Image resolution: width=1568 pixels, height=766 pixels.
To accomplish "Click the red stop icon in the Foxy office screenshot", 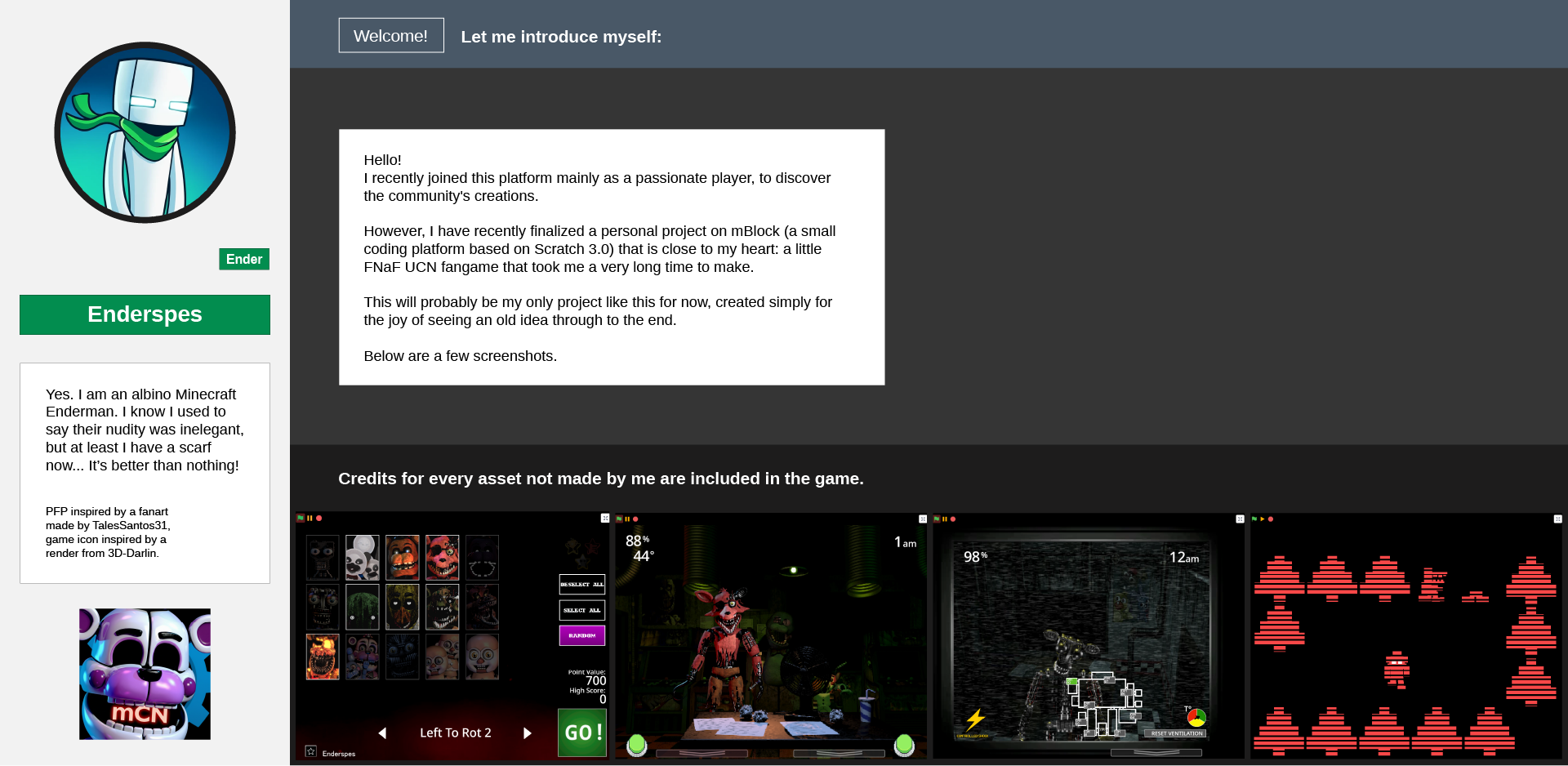I will pos(635,519).
